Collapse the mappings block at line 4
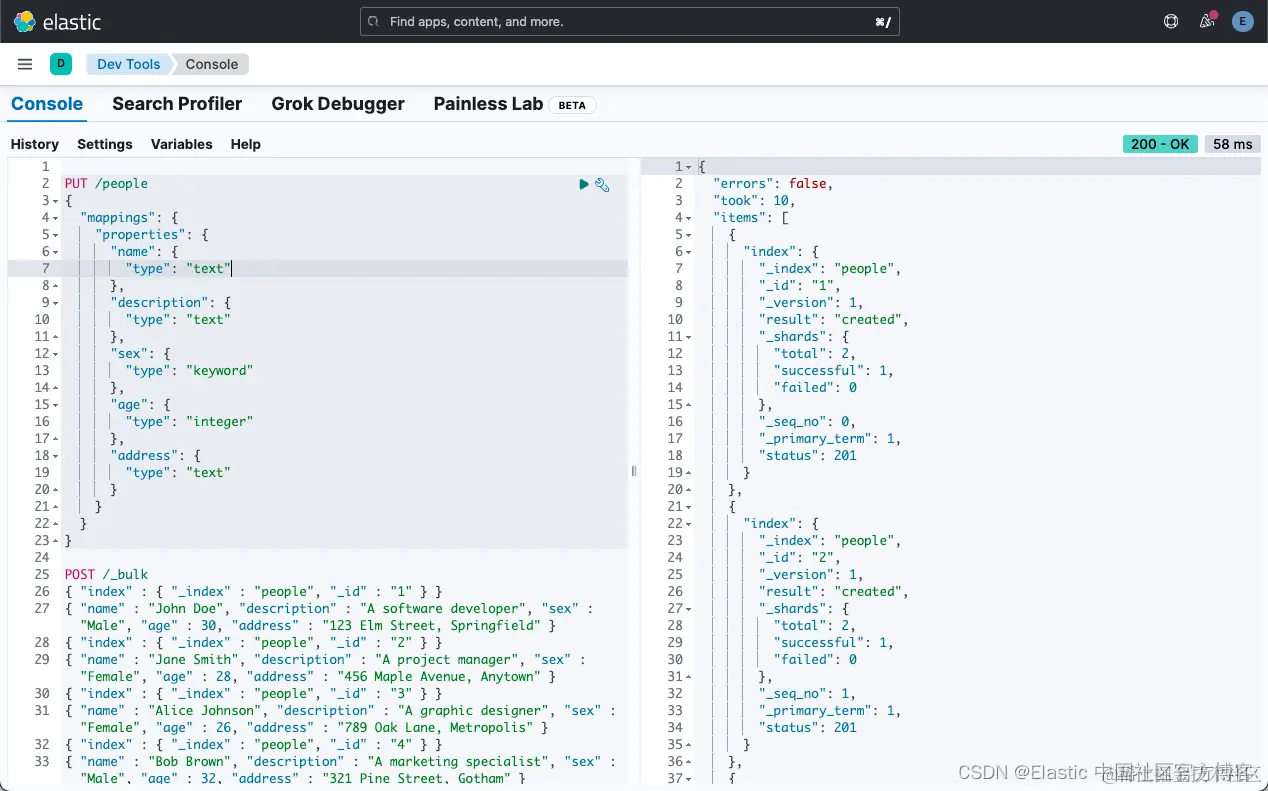1268x791 pixels. tap(55, 218)
